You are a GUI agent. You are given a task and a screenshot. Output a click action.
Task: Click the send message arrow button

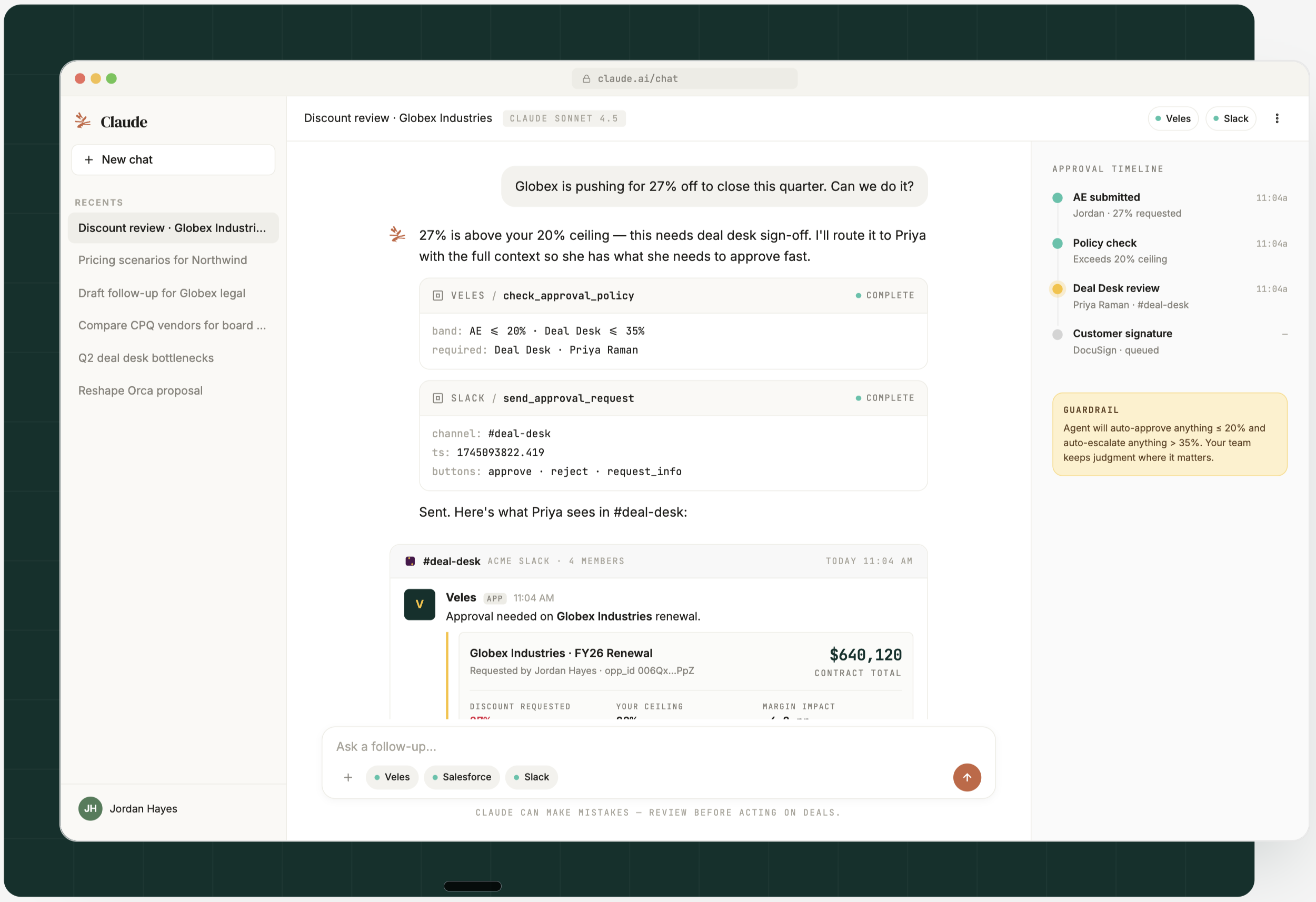(x=966, y=777)
